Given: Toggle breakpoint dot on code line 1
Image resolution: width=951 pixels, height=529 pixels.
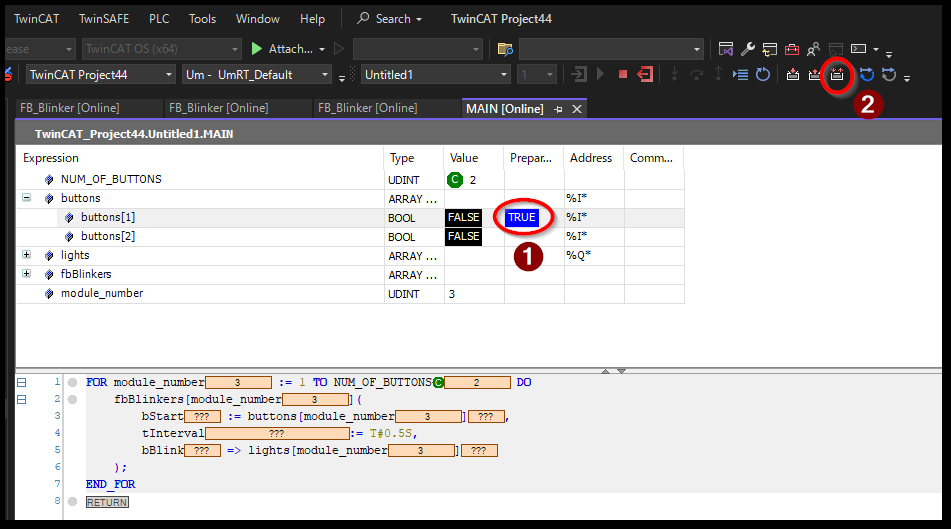Looking at the screenshot, I should pos(73,382).
